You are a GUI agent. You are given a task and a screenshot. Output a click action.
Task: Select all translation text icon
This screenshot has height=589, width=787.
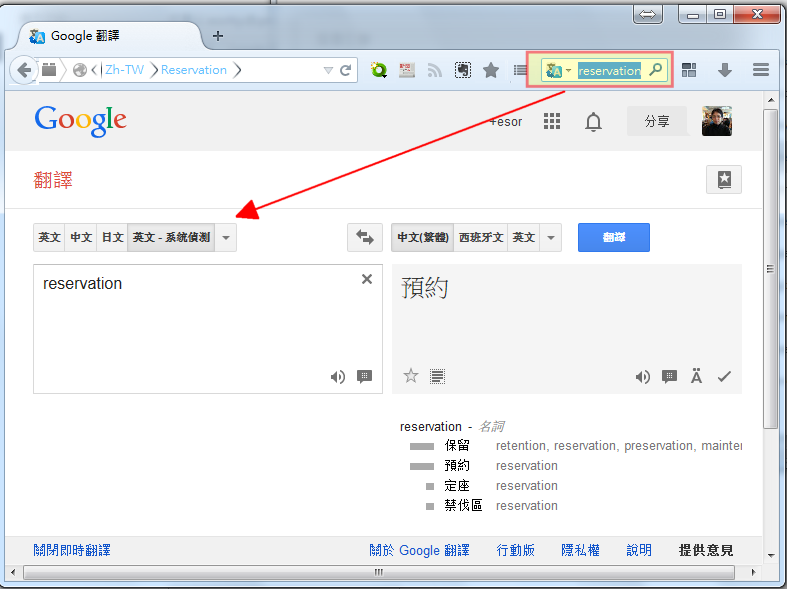[x=437, y=376]
